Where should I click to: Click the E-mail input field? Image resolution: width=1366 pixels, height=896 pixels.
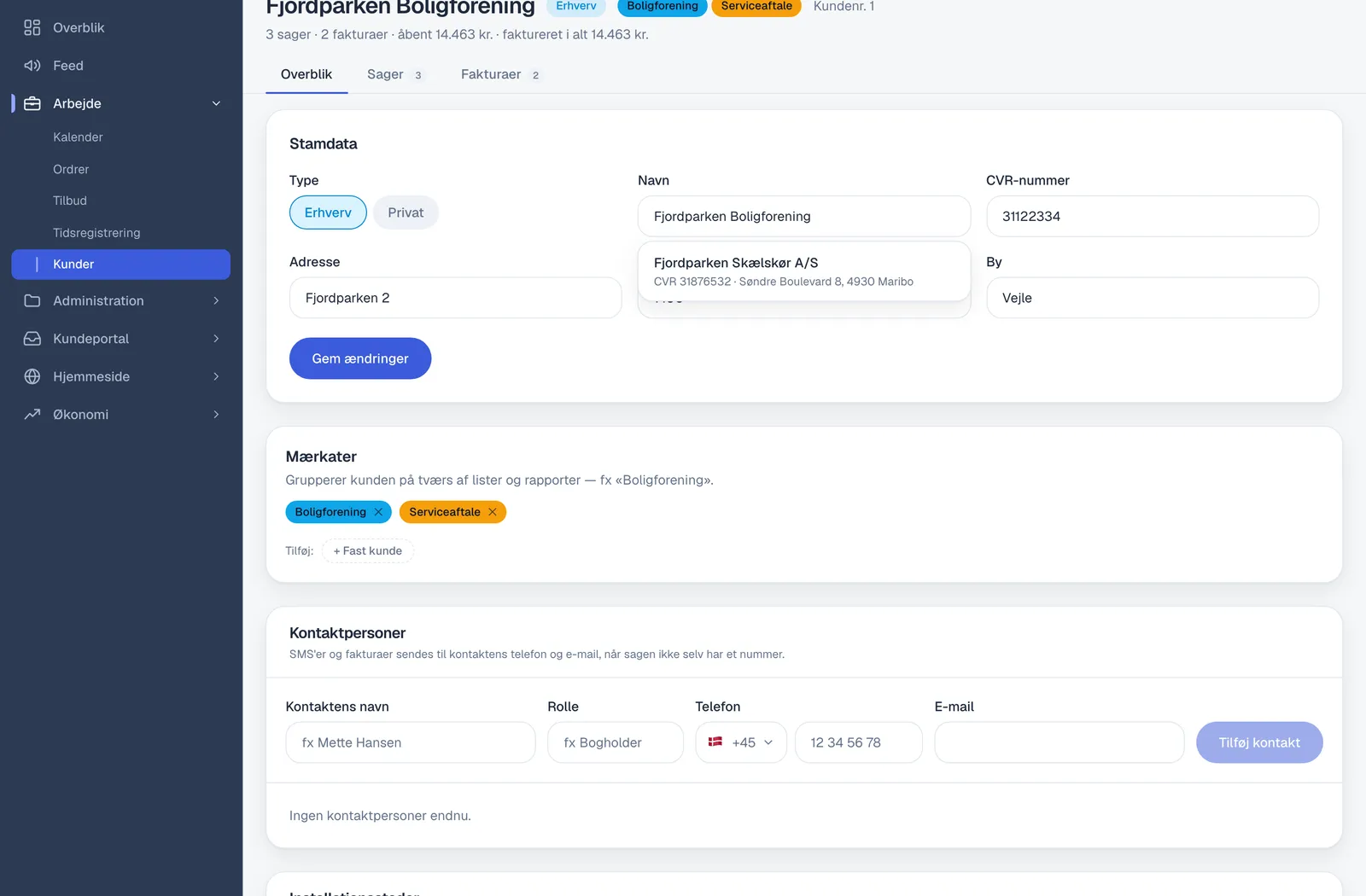click(x=1060, y=742)
